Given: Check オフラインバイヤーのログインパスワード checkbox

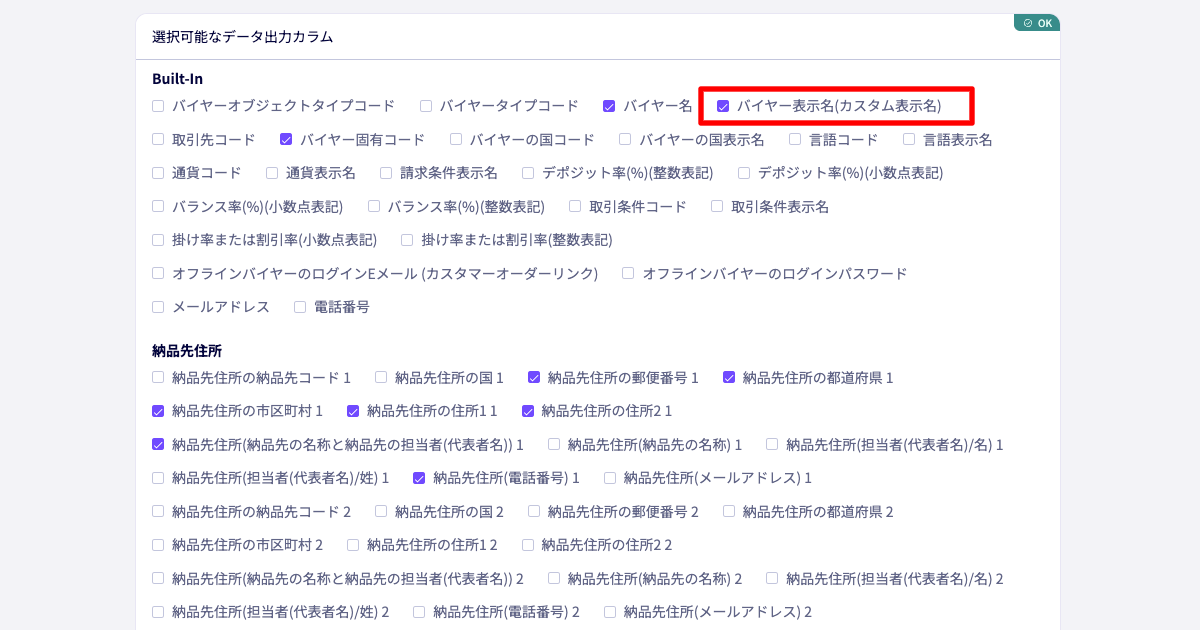Looking at the screenshot, I should 628,273.
